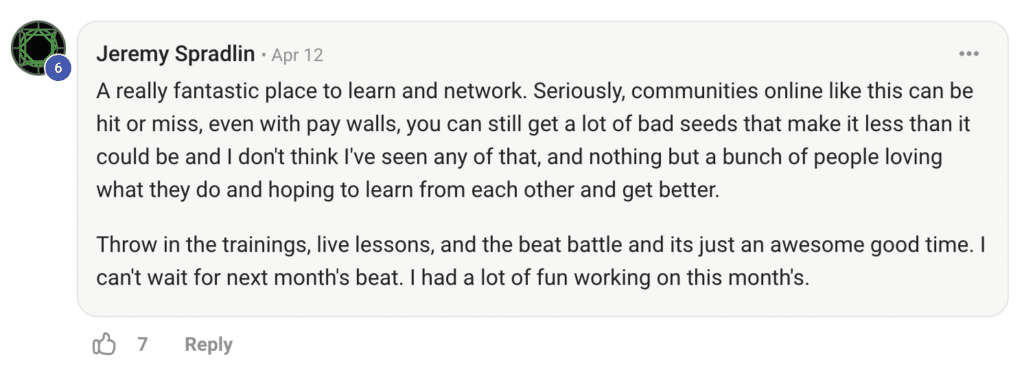Like the comment with thumbs-up icon
1024x368 pixels.
104,344
